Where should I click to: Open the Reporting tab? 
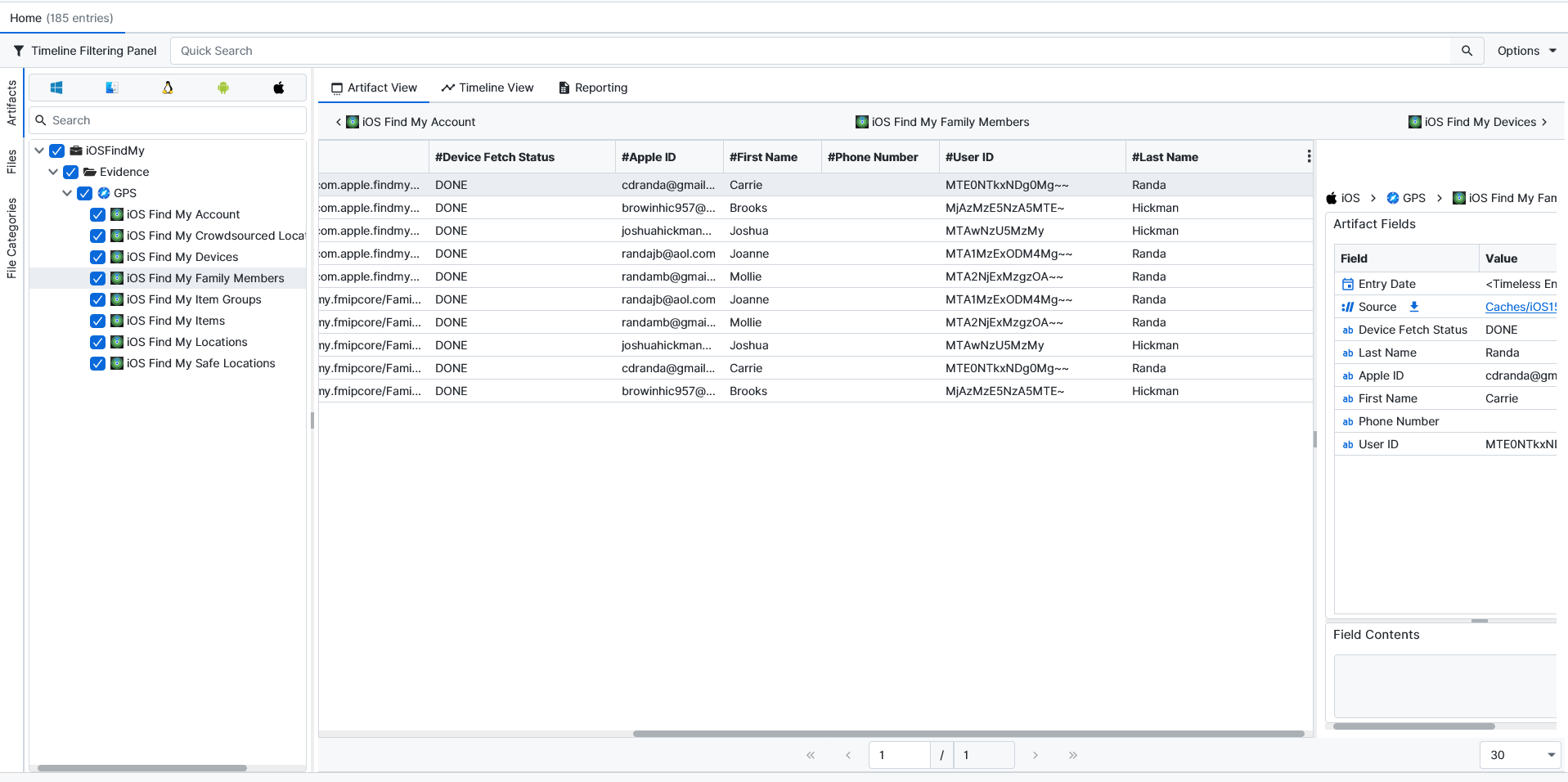click(593, 88)
